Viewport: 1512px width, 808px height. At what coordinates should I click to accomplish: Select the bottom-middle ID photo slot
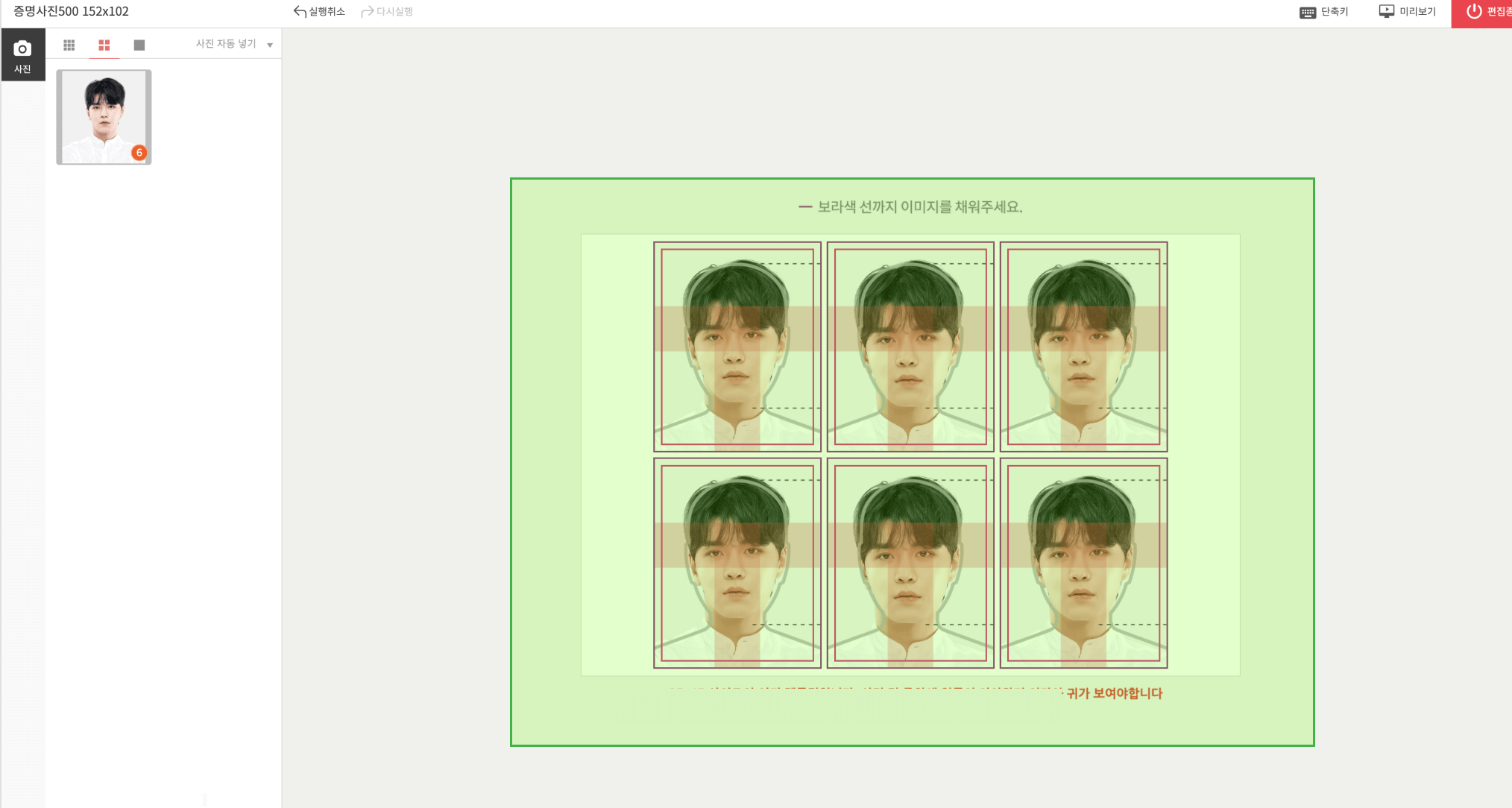(910, 563)
